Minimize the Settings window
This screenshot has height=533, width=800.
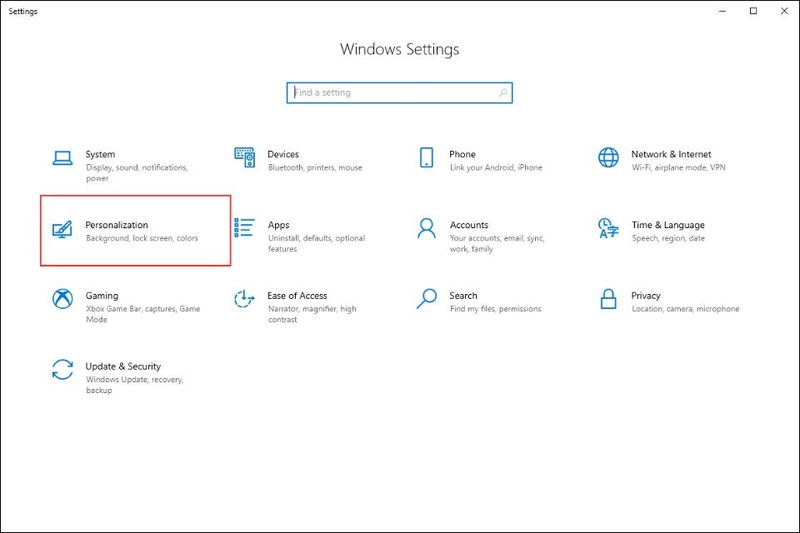click(722, 11)
